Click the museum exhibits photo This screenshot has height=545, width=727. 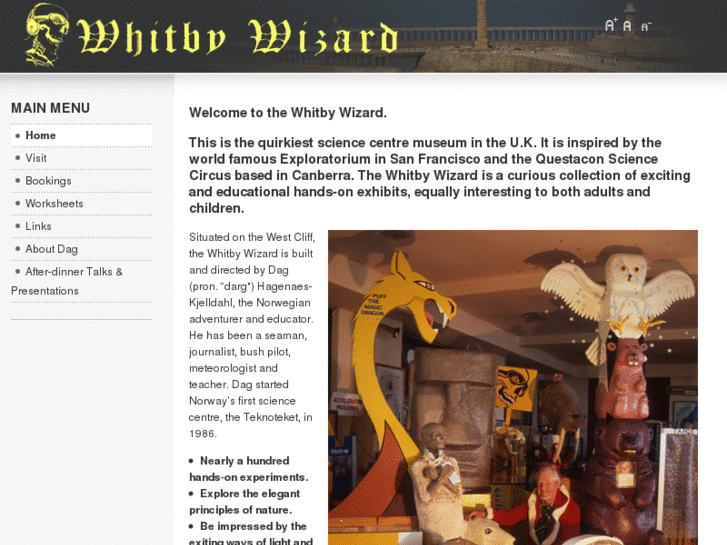pyautogui.click(x=513, y=387)
